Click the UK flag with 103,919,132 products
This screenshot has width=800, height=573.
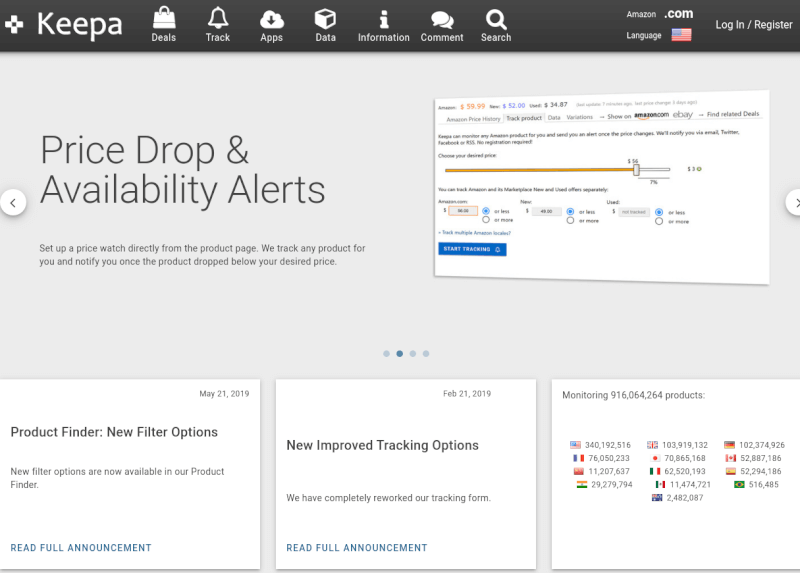653,445
